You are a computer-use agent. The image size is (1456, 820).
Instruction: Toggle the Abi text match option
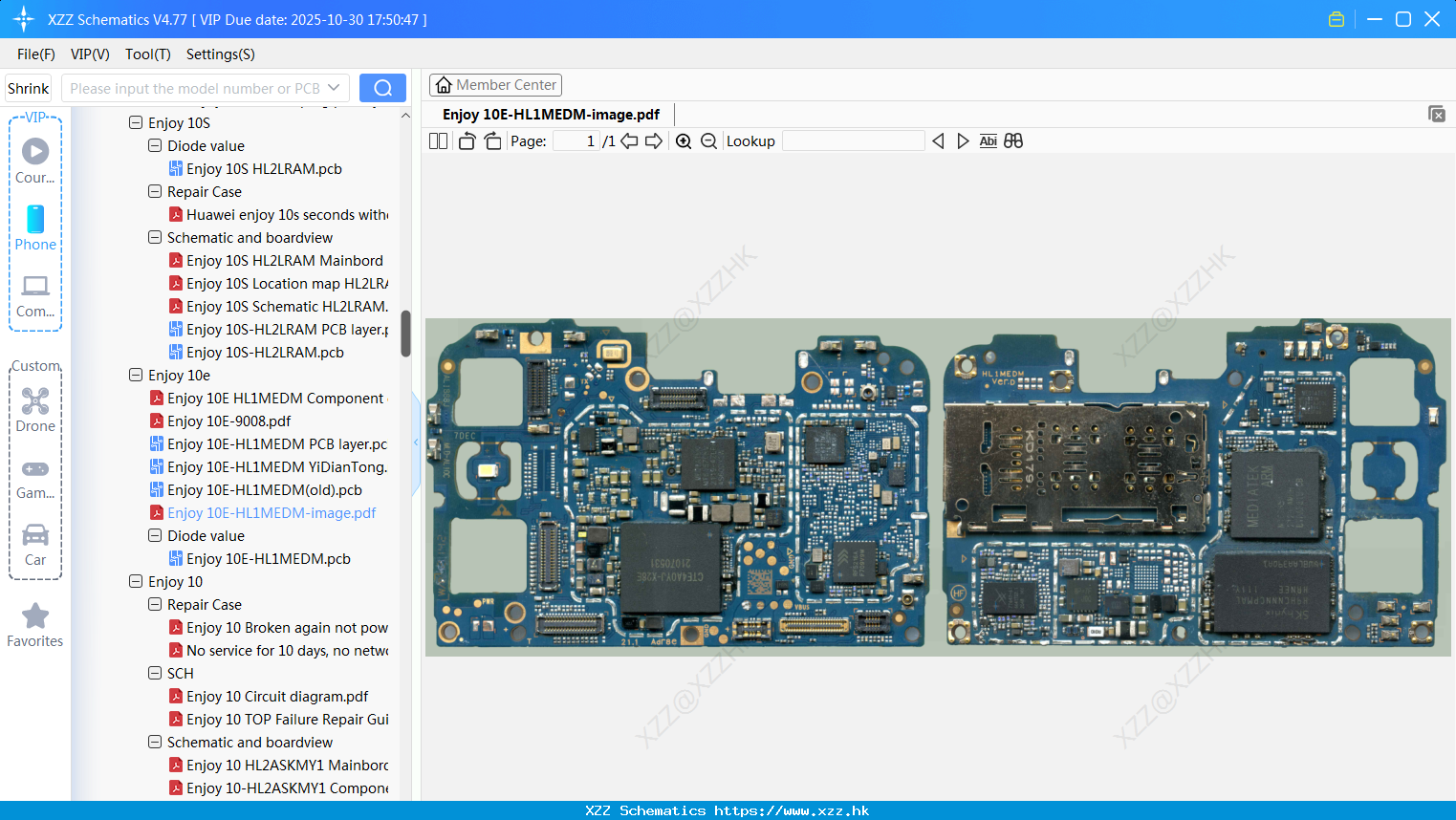989,141
